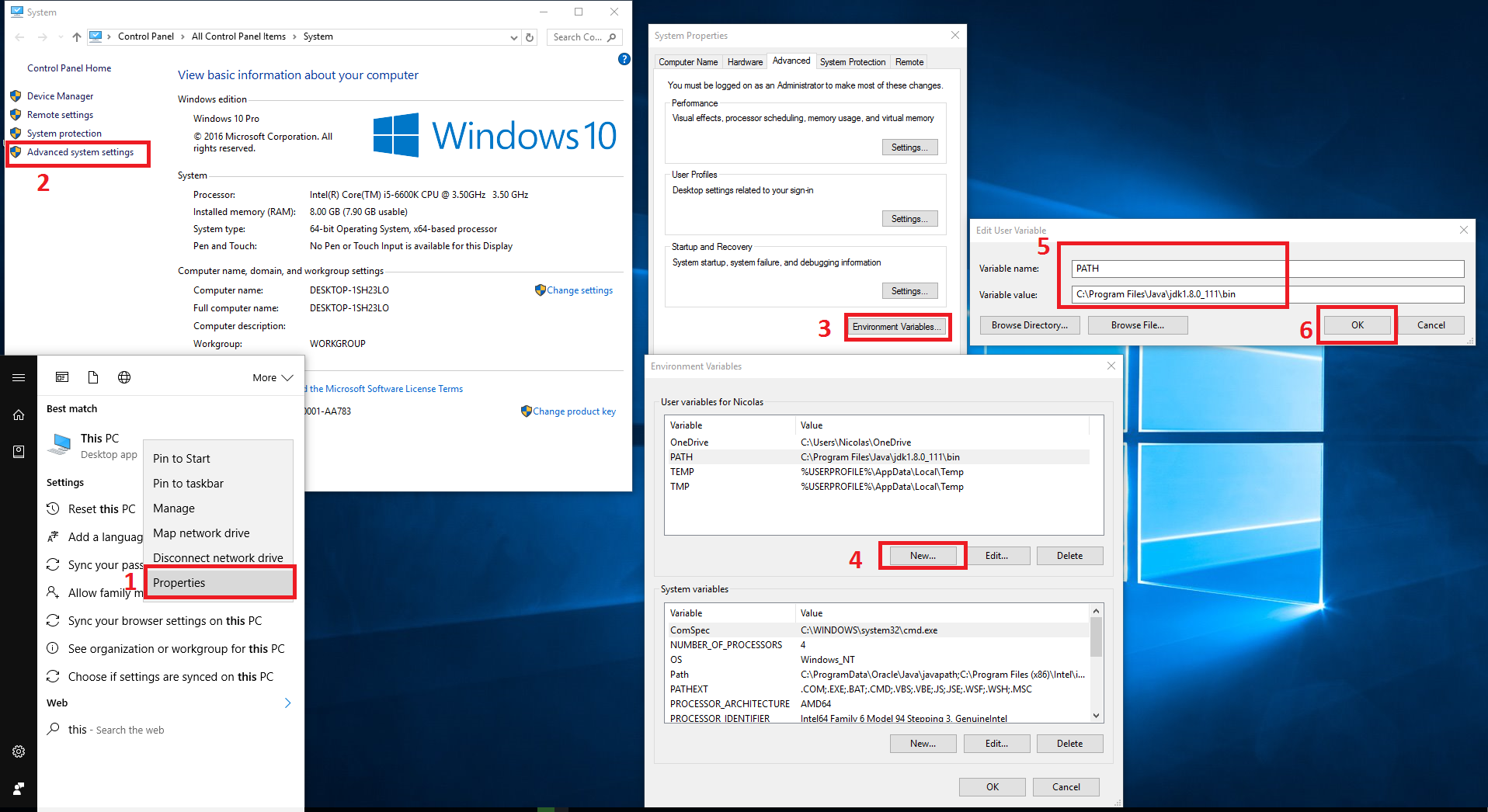Switch to the Hardware tab

pos(745,62)
